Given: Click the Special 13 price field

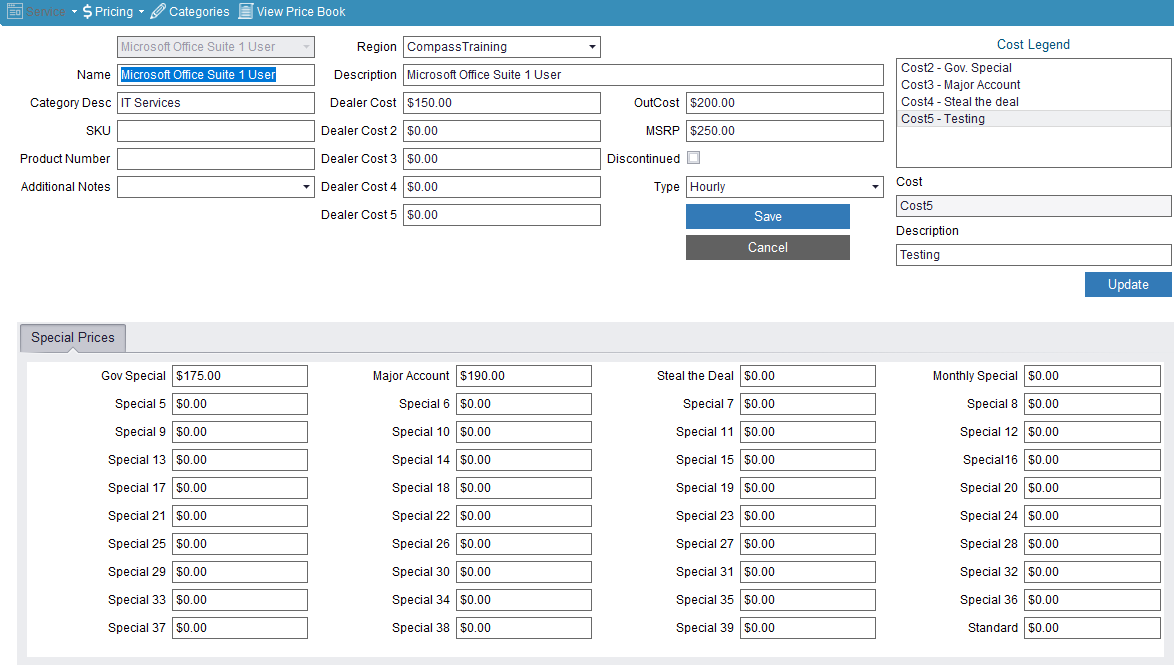Looking at the screenshot, I should click(240, 460).
